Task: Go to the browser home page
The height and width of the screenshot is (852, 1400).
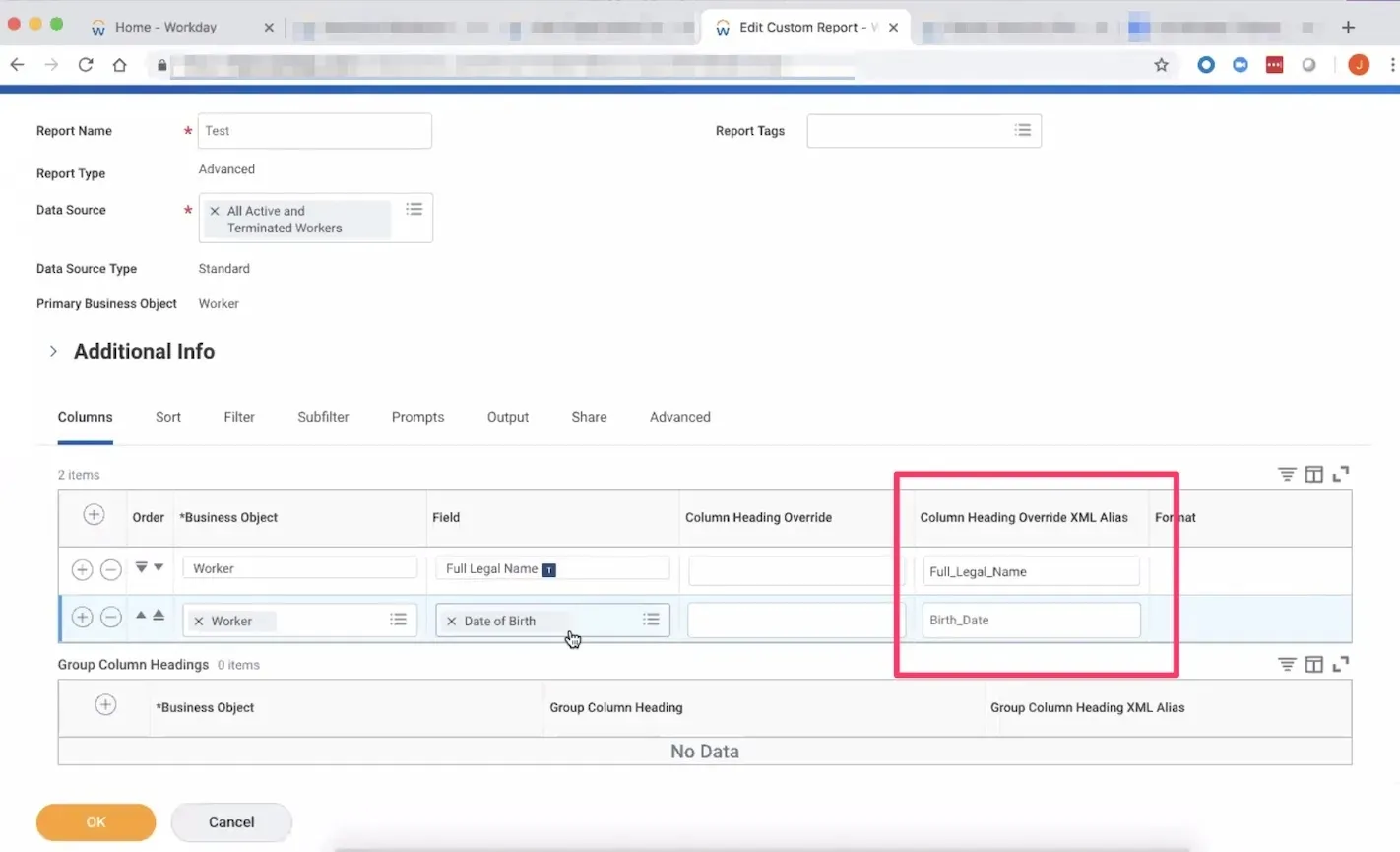Action: [x=120, y=65]
